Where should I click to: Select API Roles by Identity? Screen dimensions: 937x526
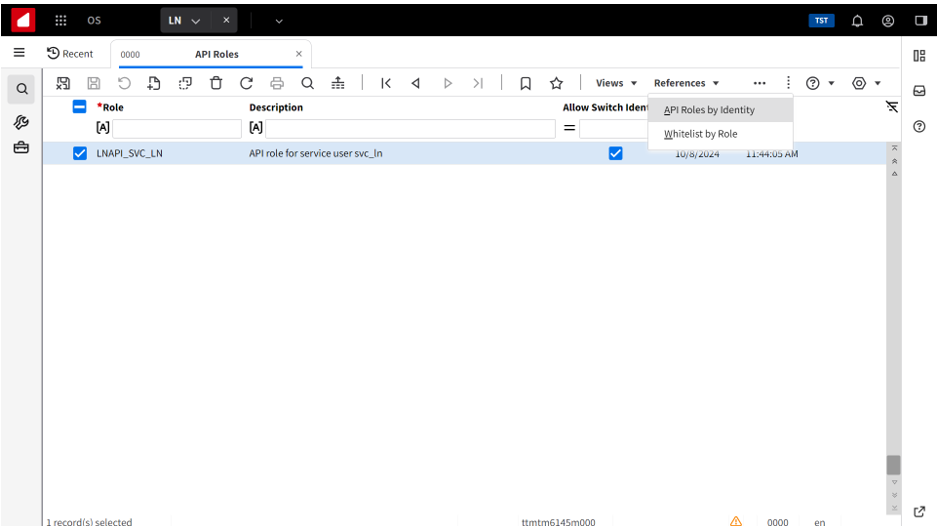click(709, 110)
